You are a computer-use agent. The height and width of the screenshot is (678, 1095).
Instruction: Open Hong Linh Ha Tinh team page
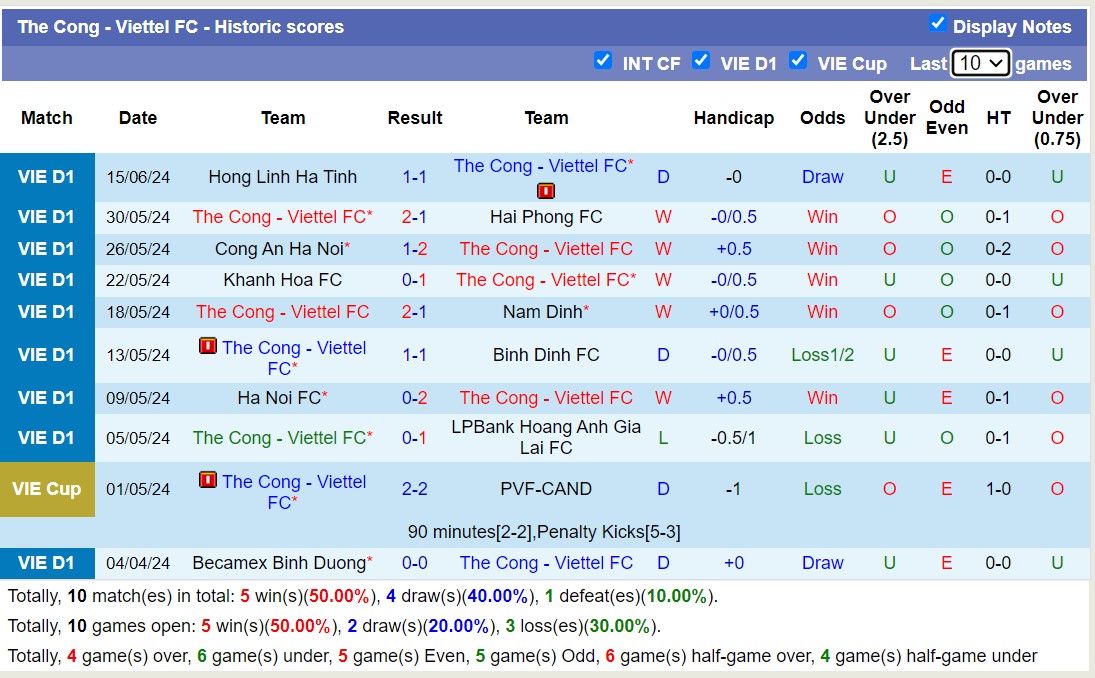point(283,176)
